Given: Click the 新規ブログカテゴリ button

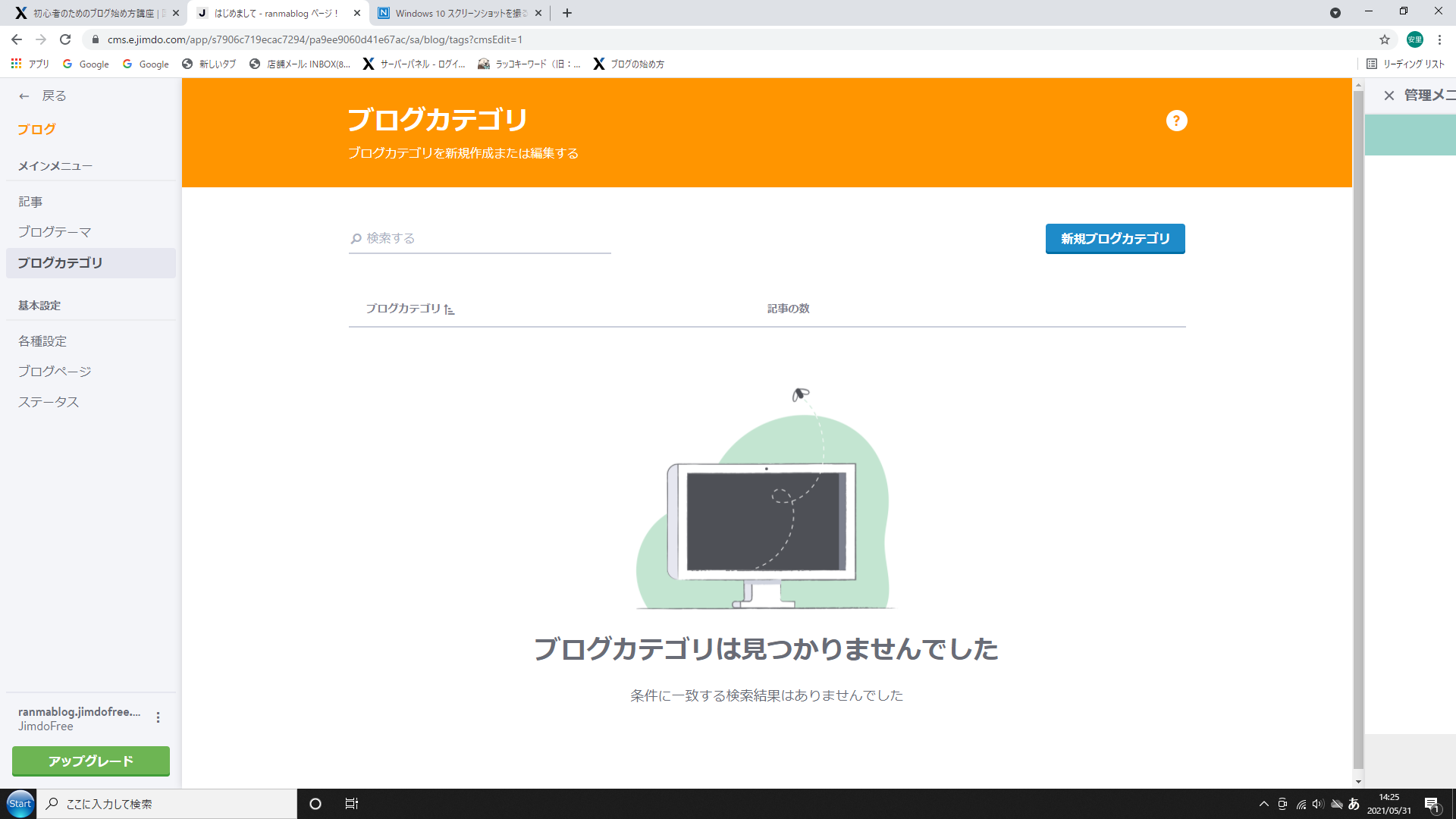Looking at the screenshot, I should point(1115,239).
